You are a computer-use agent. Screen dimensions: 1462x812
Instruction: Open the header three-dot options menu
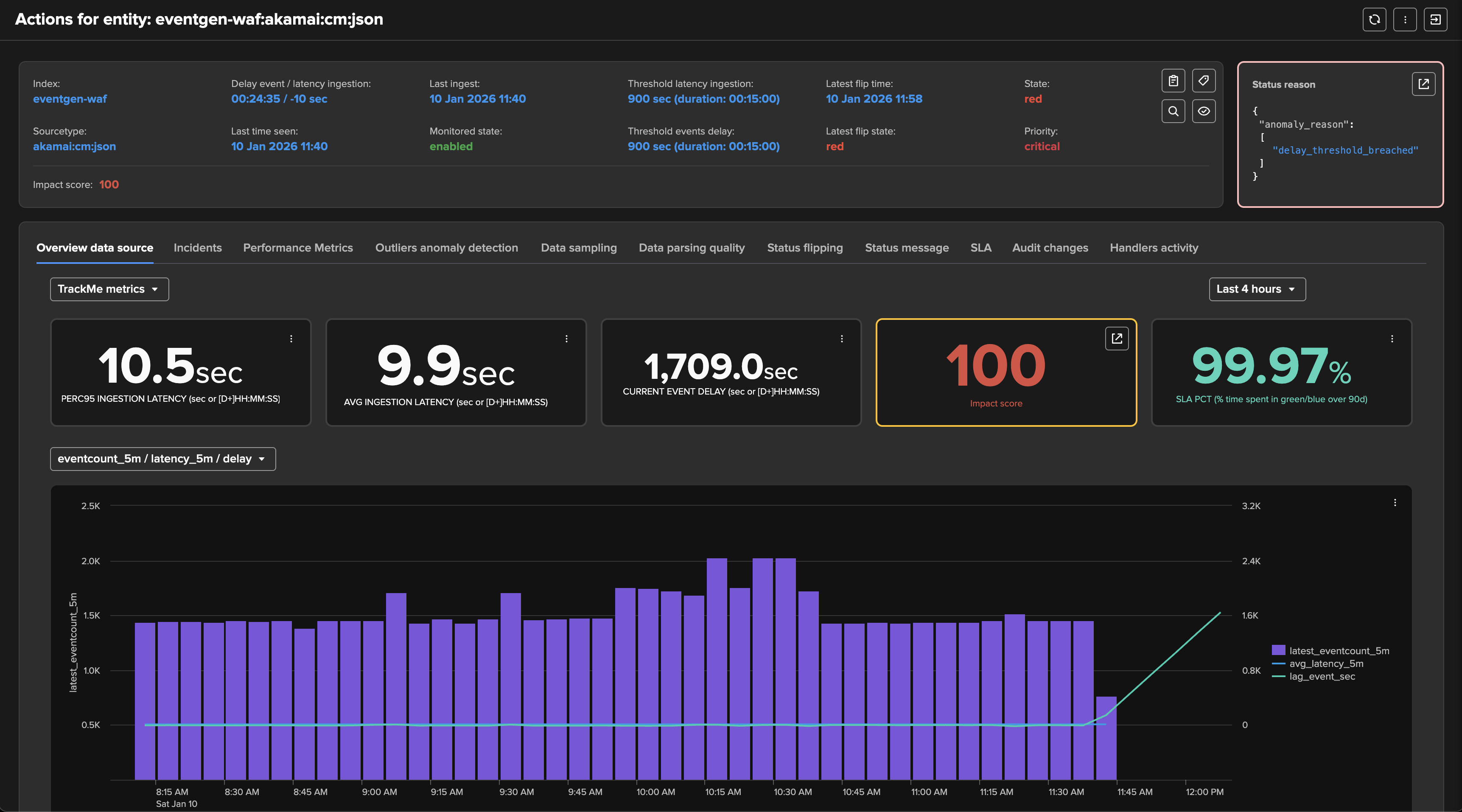[1405, 20]
